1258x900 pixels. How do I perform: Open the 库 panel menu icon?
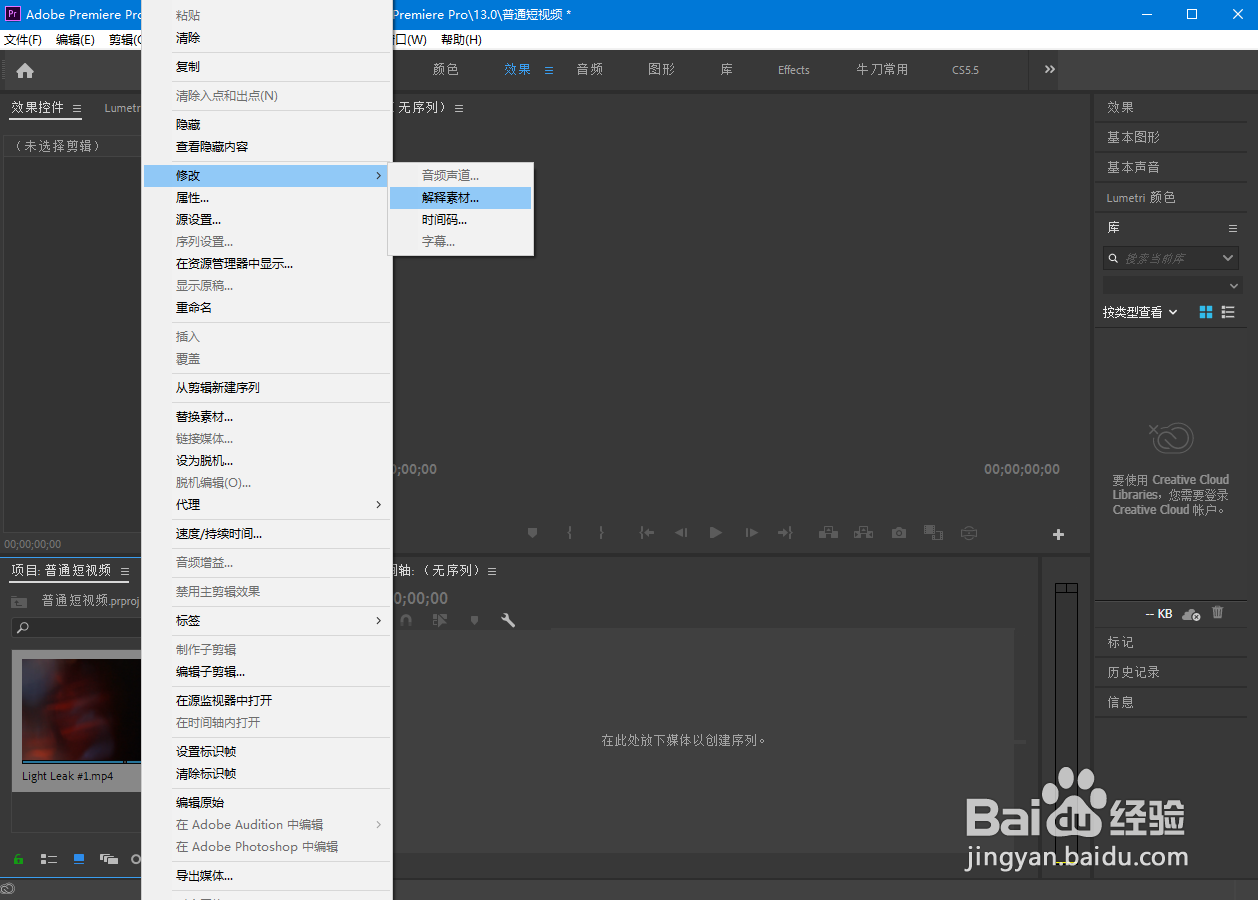pos(1233,228)
